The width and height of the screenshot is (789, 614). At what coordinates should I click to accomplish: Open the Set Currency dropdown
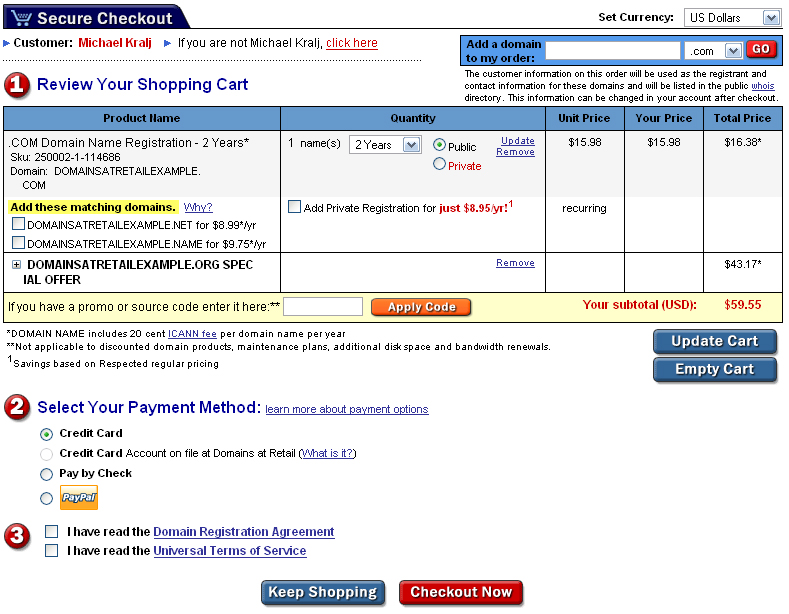coord(732,18)
